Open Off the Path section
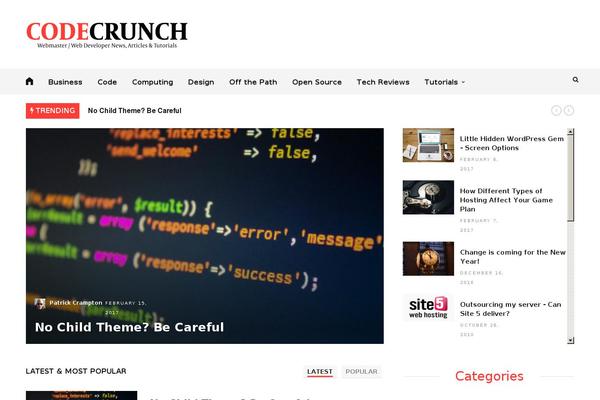 click(253, 82)
